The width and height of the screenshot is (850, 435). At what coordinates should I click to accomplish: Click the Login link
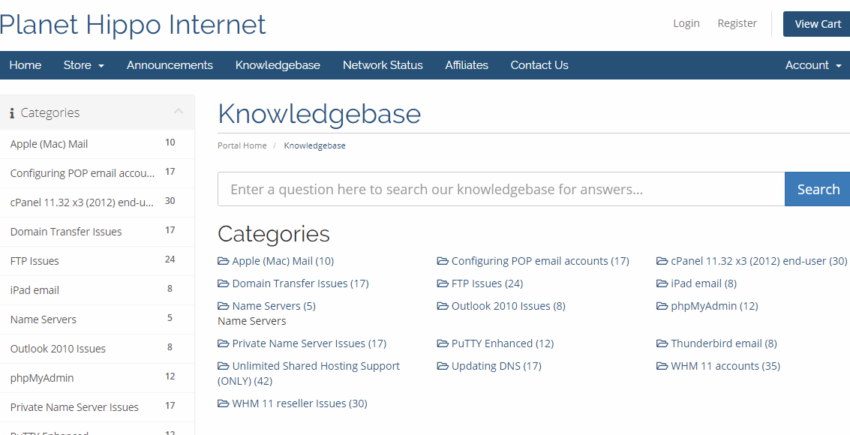pyautogui.click(x=686, y=23)
